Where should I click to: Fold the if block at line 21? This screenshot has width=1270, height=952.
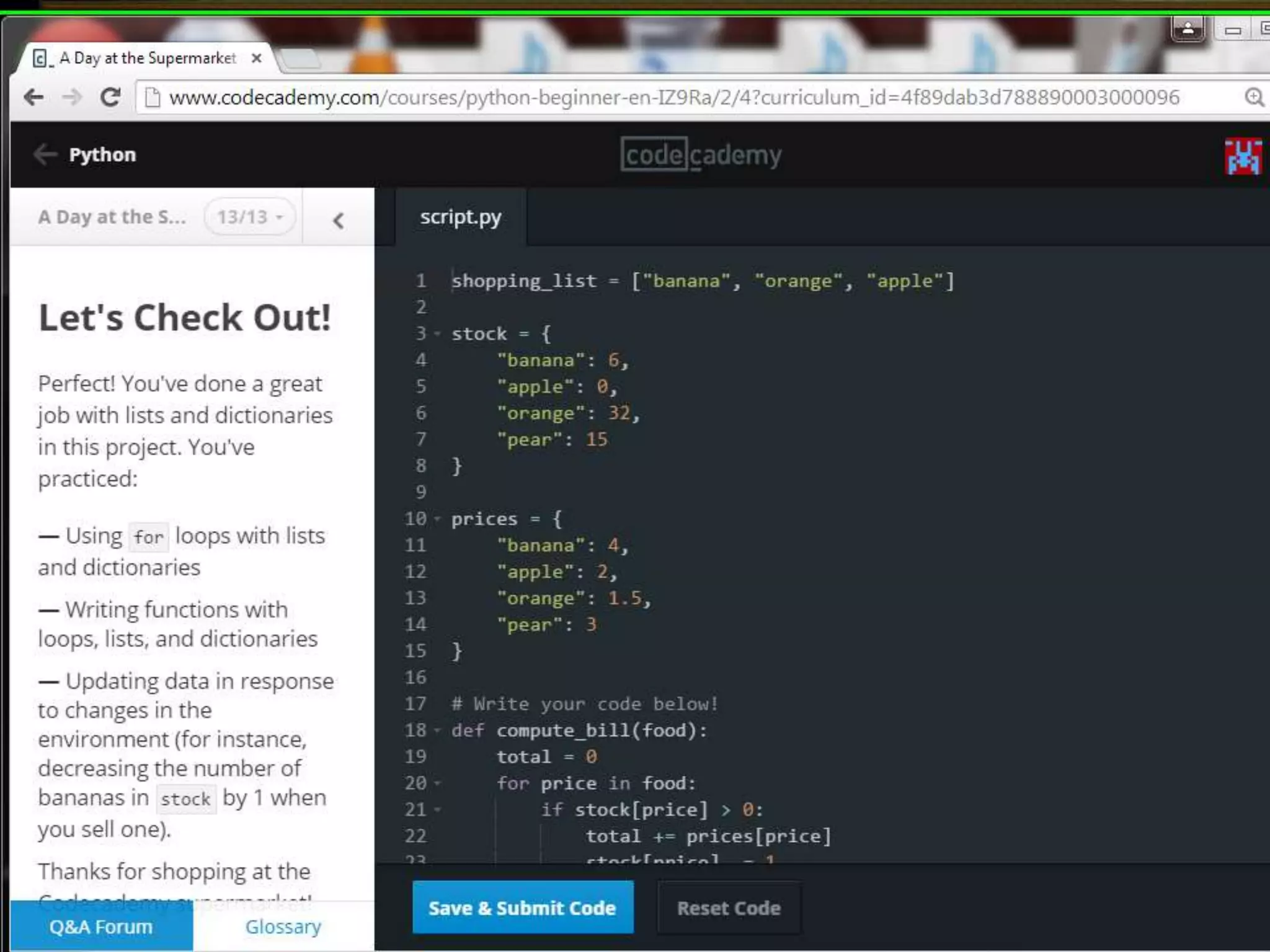pyautogui.click(x=437, y=809)
